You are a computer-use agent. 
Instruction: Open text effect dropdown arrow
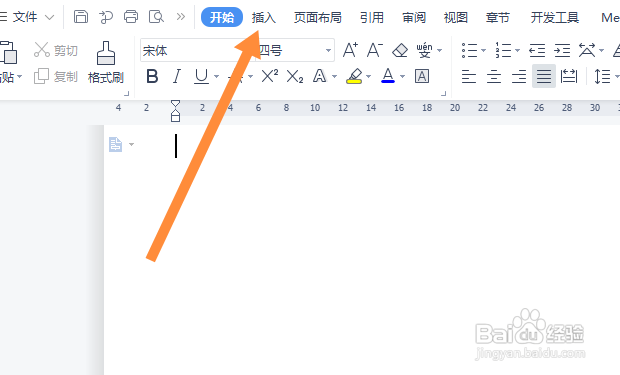335,76
